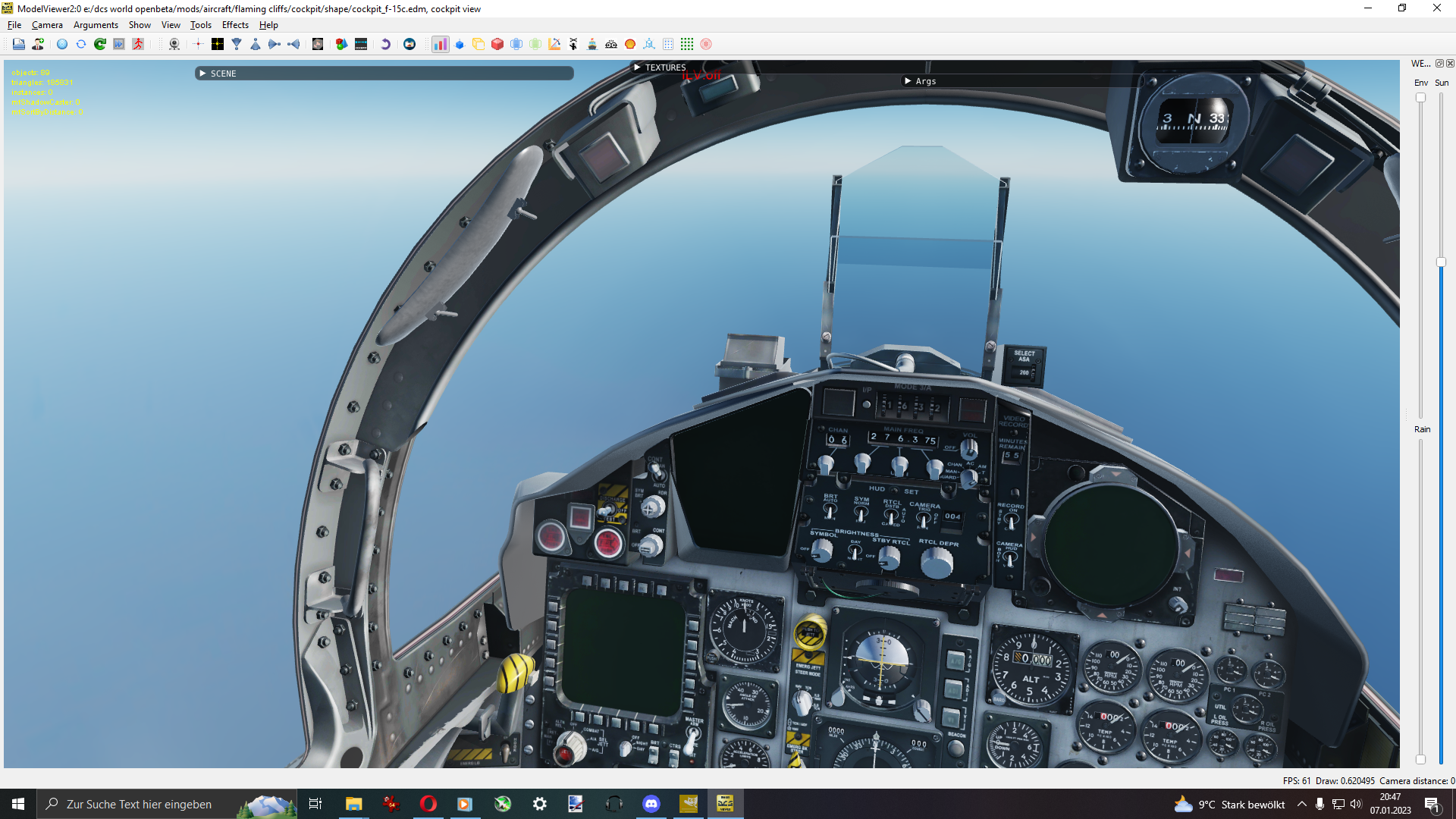Click the ruler and triangle measure icon
The image size is (1456, 819).
click(554, 44)
